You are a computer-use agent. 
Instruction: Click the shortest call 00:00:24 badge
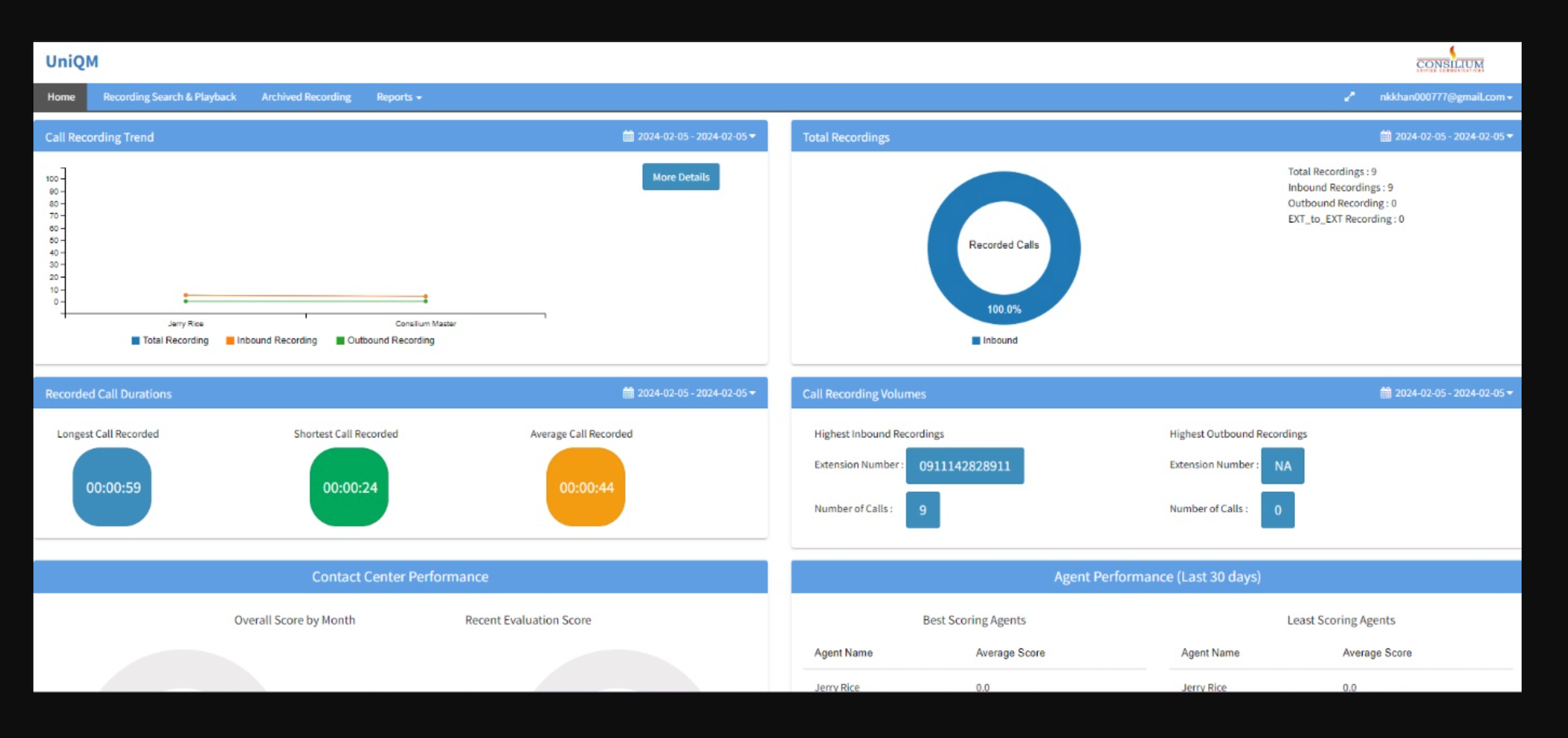[x=349, y=487]
